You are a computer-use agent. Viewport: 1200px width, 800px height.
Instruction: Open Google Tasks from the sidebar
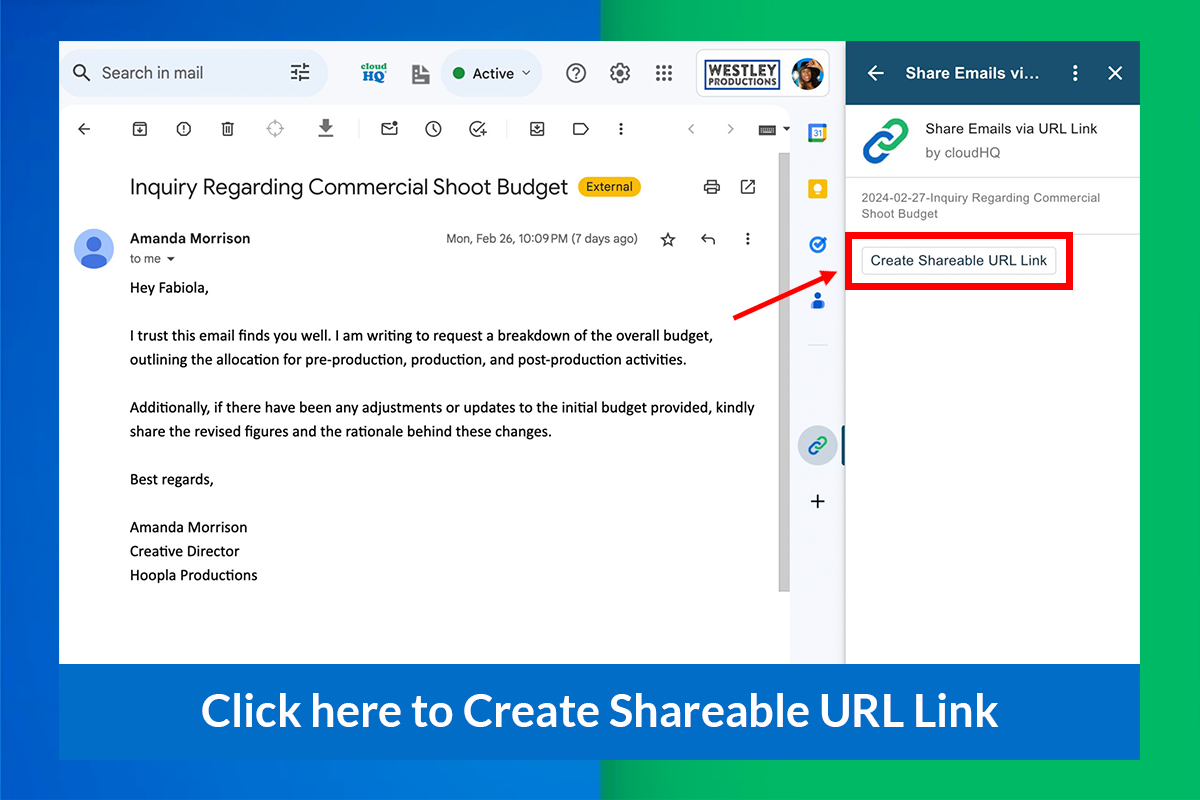pyautogui.click(x=817, y=243)
